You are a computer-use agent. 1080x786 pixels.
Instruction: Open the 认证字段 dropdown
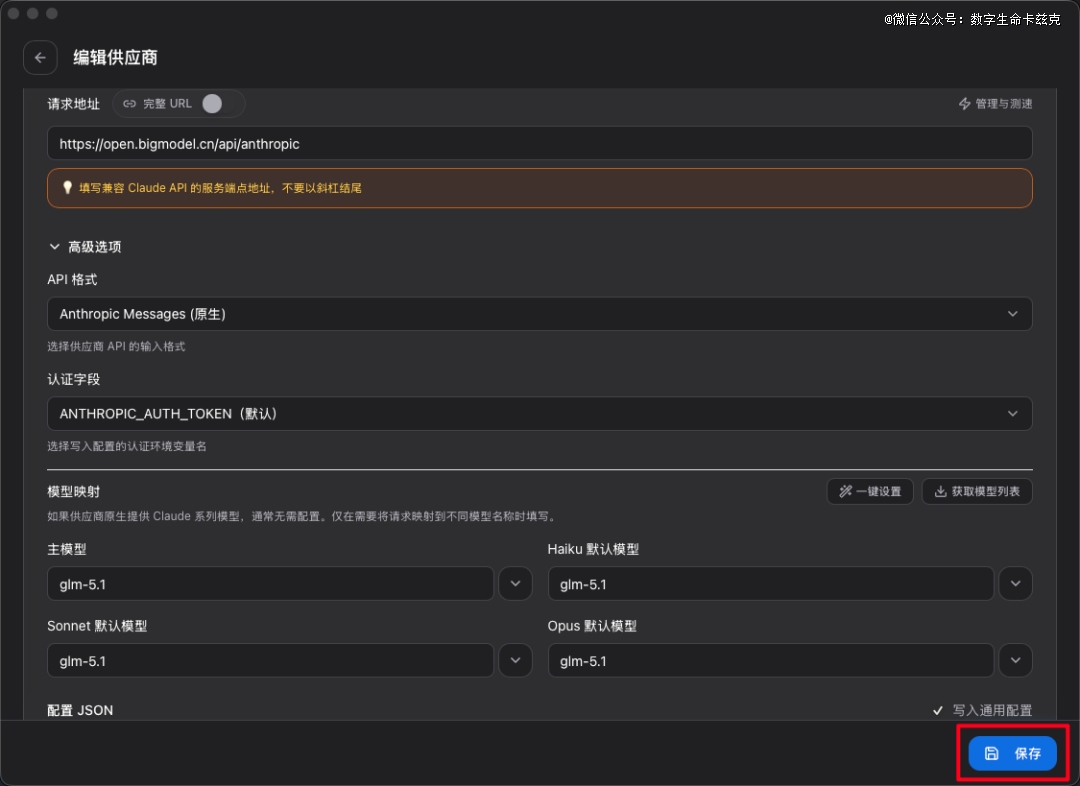(x=539, y=414)
